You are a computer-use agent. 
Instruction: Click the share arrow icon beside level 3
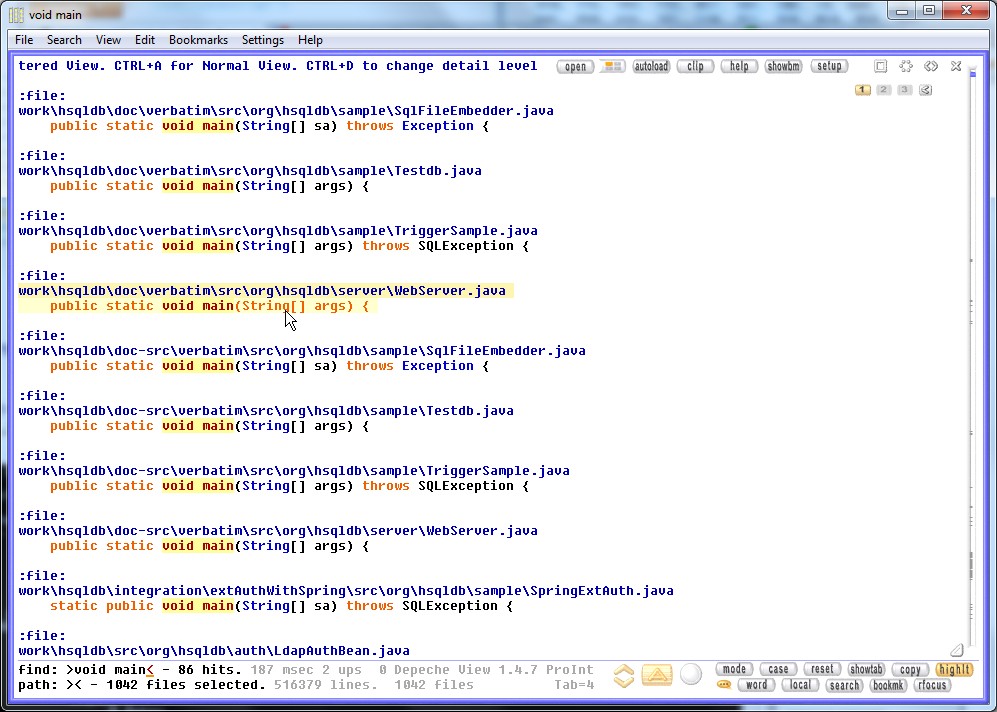[x=925, y=90]
